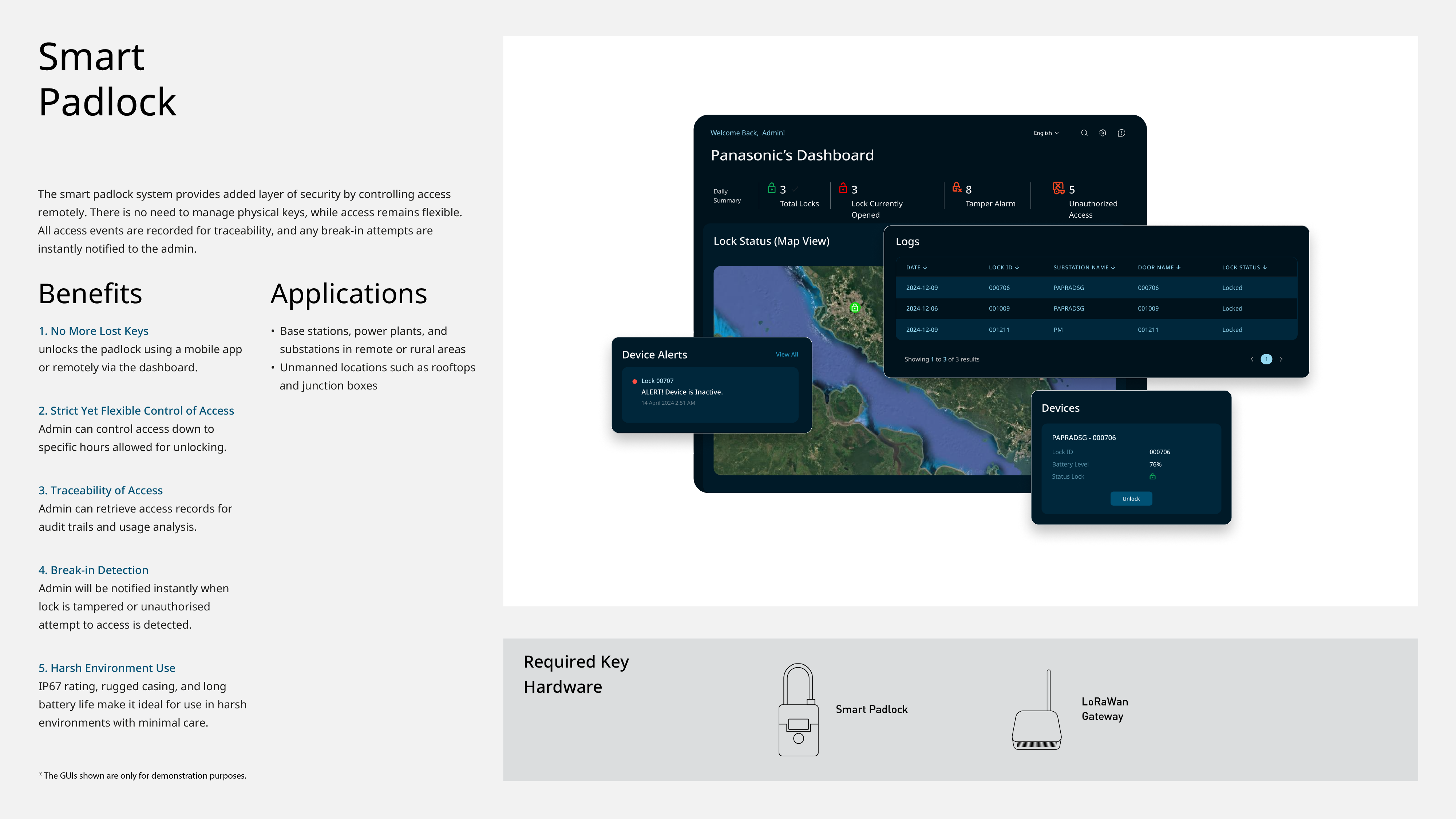Open the search magnifier icon
The image size is (1456, 819).
click(1084, 133)
